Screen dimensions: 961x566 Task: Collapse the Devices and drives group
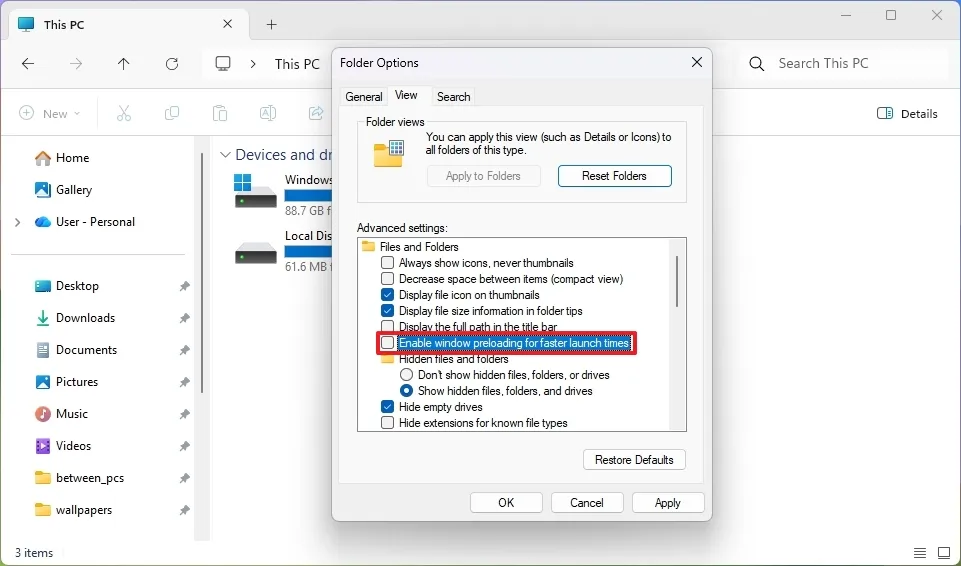tap(226, 155)
